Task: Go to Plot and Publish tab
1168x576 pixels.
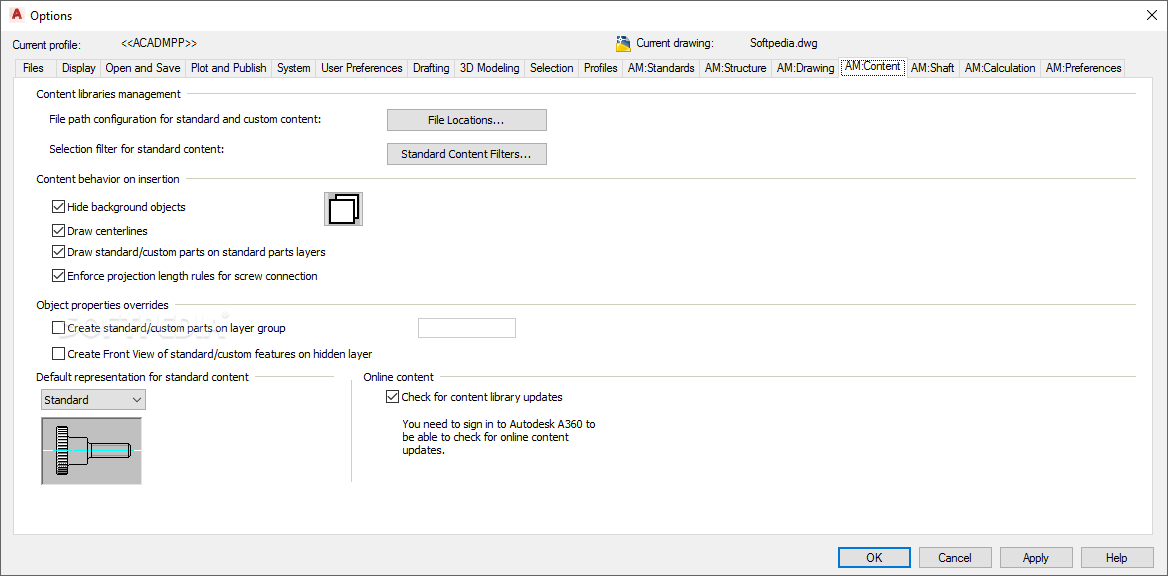Action: tap(229, 68)
